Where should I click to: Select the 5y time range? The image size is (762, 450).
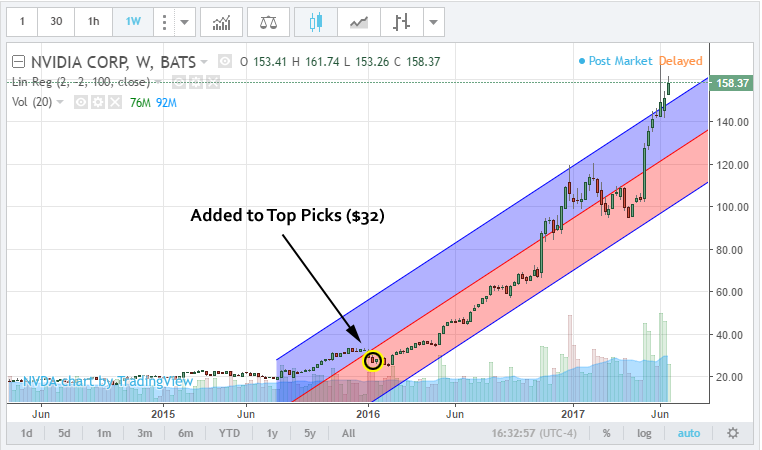point(310,433)
